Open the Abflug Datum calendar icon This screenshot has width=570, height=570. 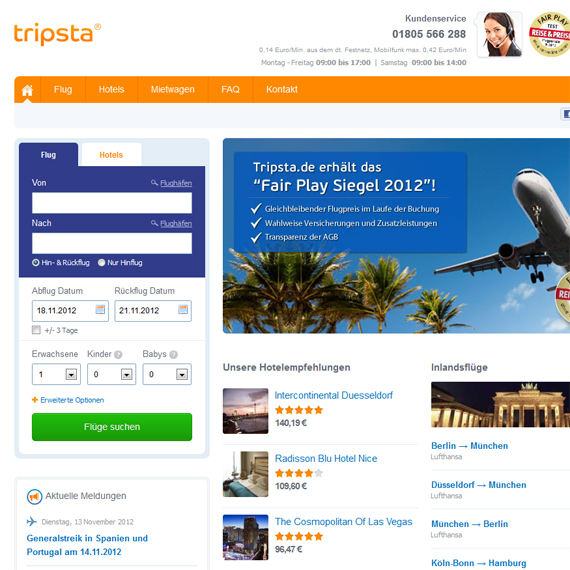tap(100, 309)
